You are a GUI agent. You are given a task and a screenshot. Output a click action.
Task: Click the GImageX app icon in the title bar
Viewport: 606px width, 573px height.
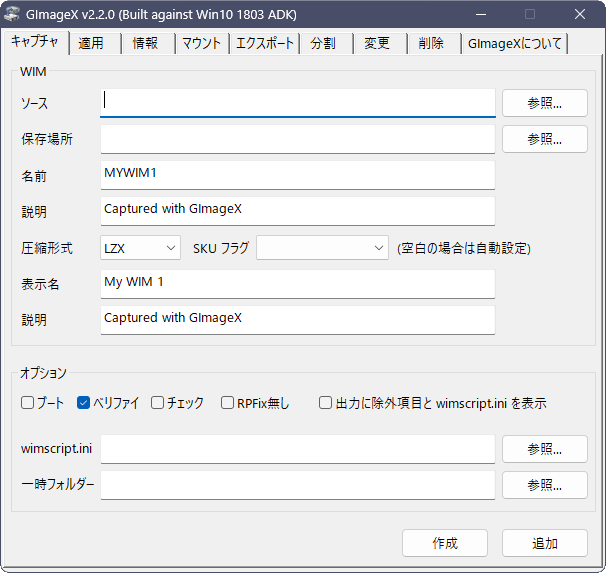(11, 14)
